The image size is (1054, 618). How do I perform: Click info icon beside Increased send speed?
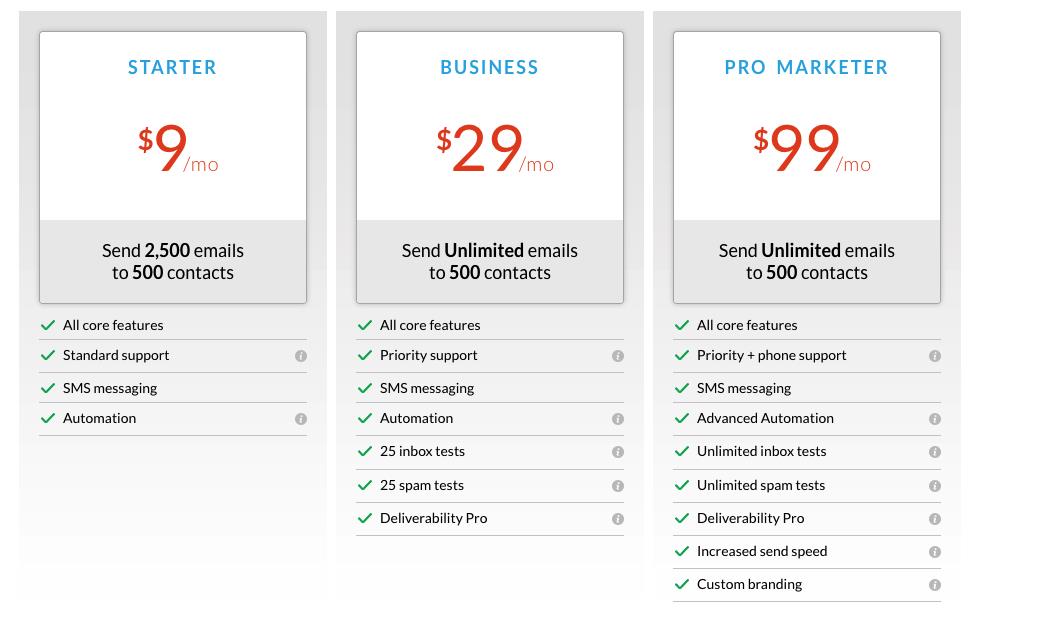935,551
